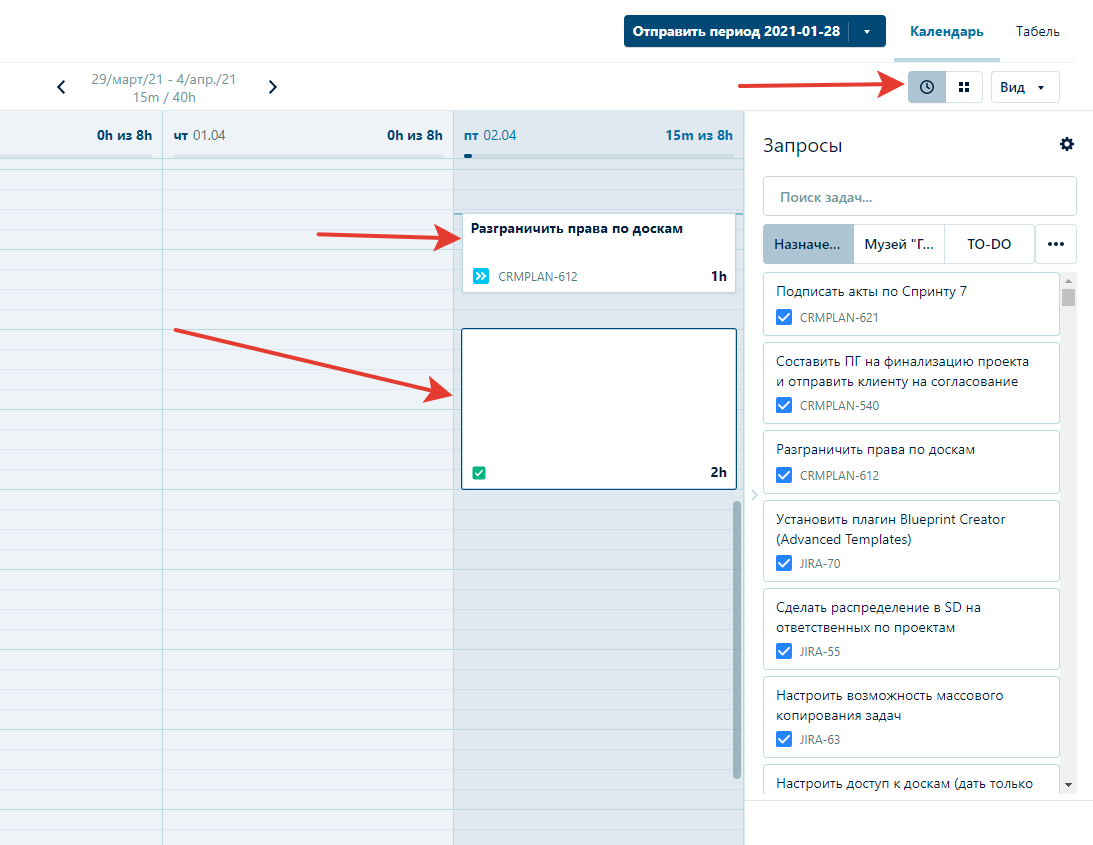Select the TO-DO filter tab
The width and height of the screenshot is (1093, 845).
click(x=989, y=244)
